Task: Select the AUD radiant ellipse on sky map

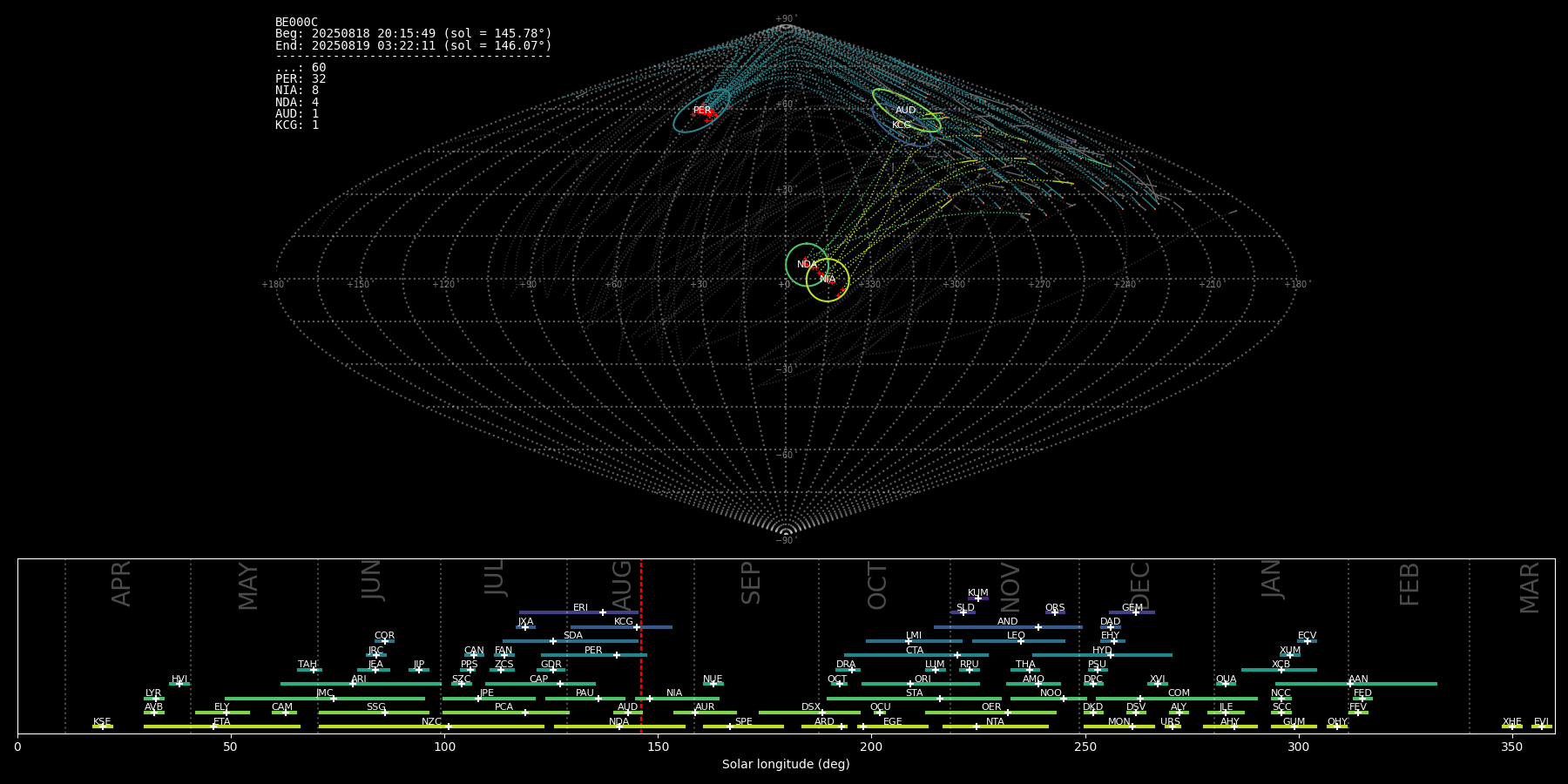Action: [x=906, y=110]
